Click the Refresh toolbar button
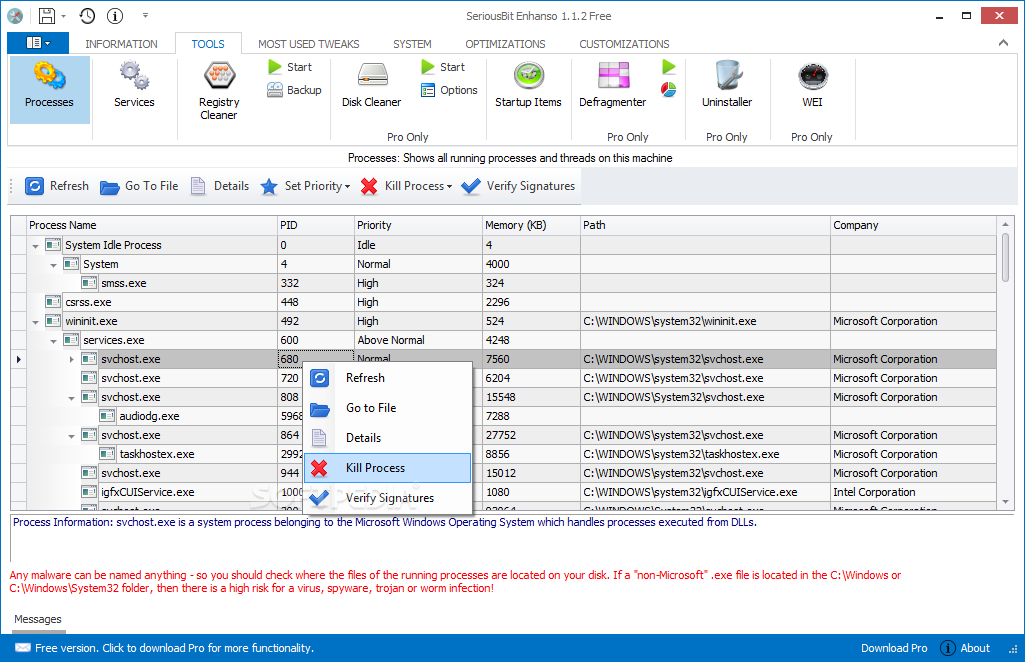This screenshot has height=662, width=1025. pos(57,186)
